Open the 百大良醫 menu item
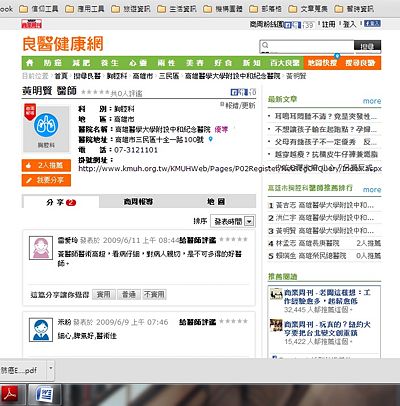The image size is (400, 406). [285, 63]
